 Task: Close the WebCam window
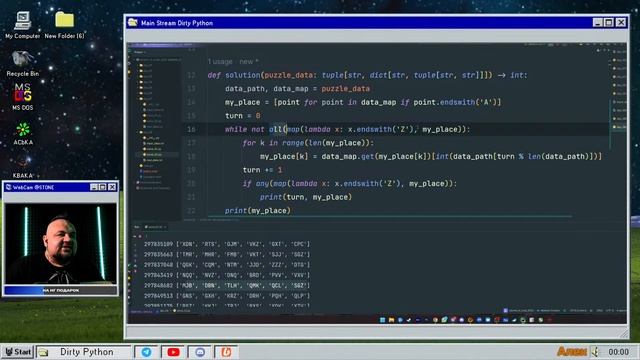(x=112, y=187)
